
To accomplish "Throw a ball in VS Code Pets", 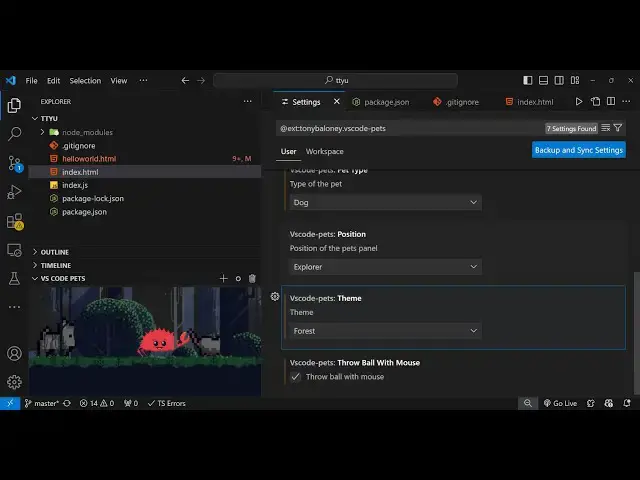I will (238, 279).
